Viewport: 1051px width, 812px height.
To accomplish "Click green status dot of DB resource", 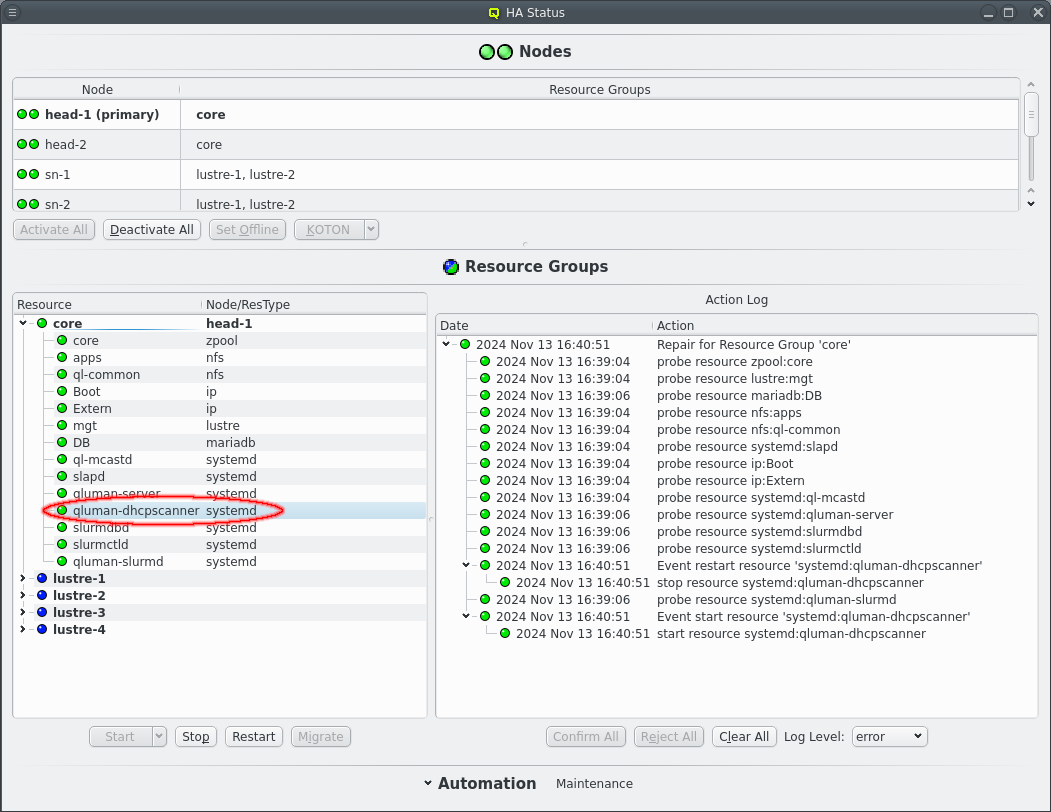I will pos(62,442).
